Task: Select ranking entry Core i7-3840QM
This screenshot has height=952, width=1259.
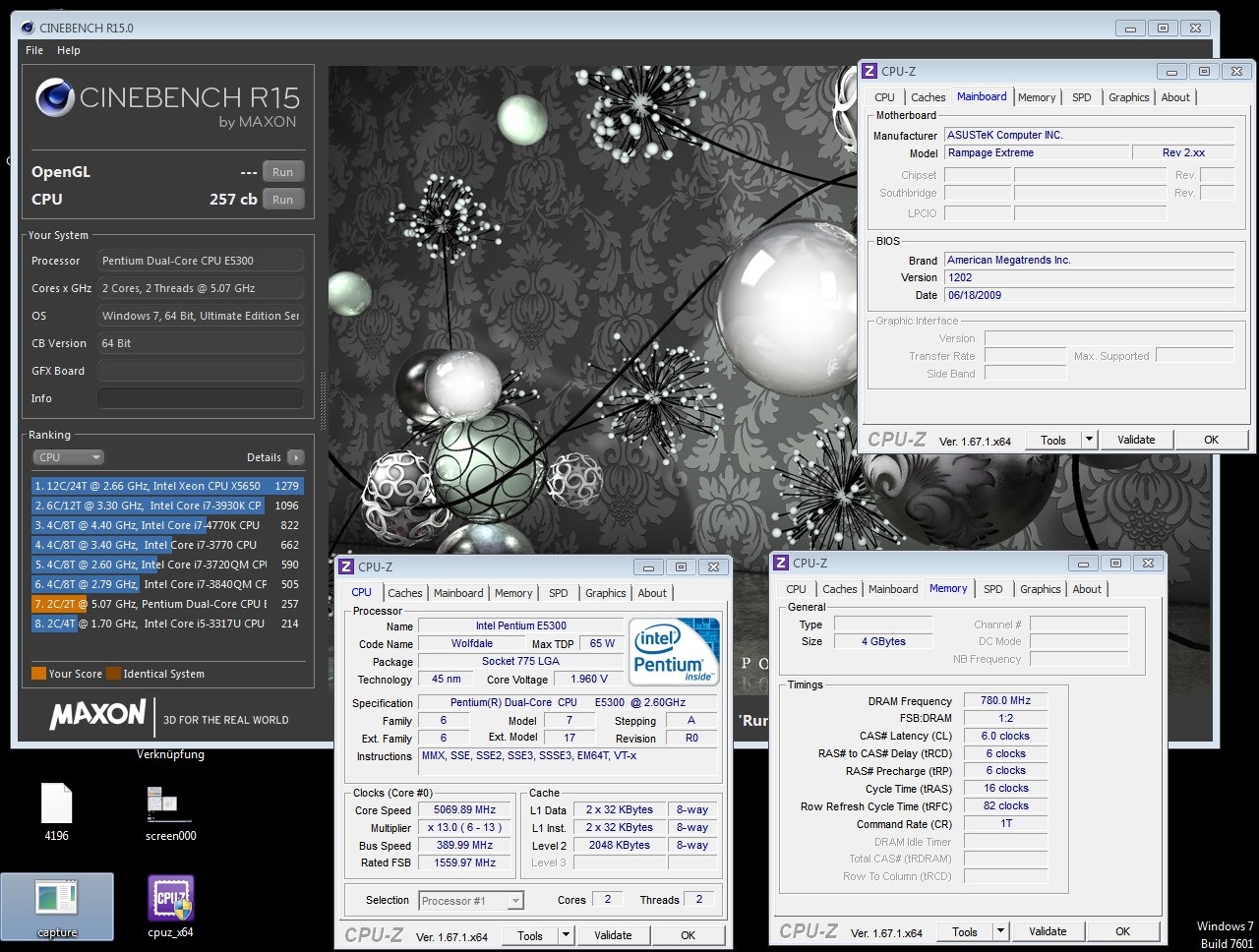Action: coord(167,584)
